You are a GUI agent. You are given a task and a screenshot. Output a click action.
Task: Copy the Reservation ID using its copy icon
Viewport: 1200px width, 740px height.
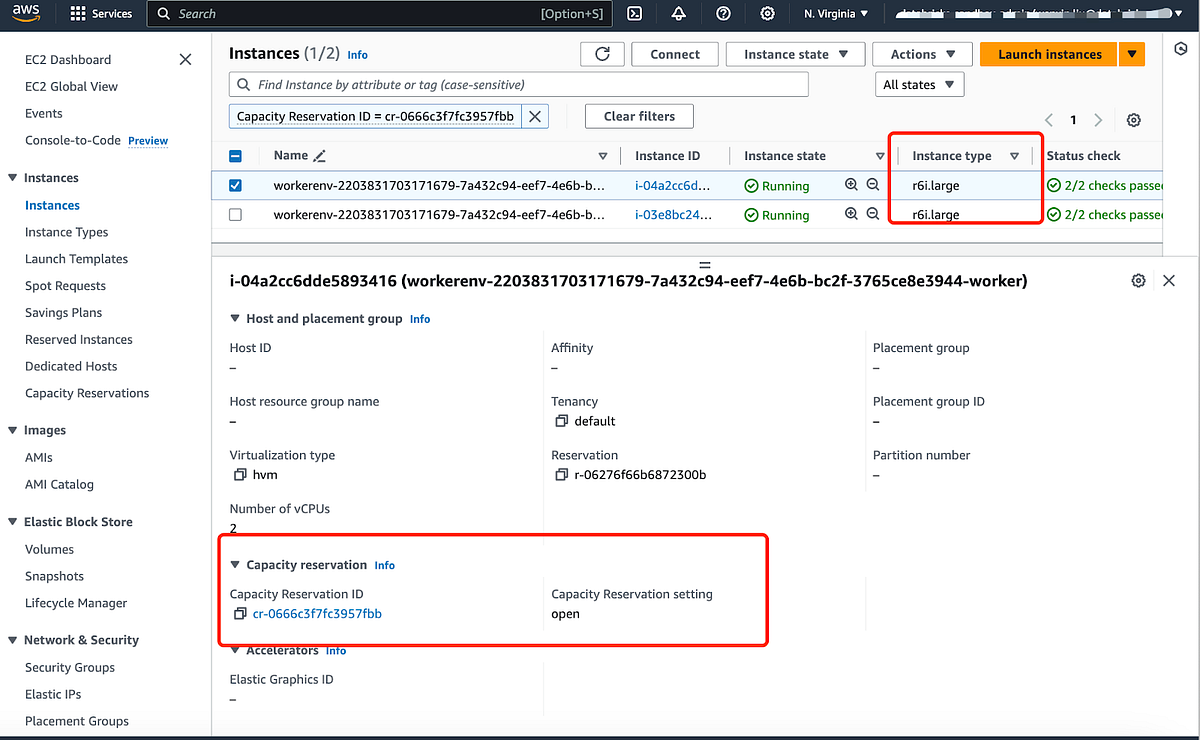tap(561, 475)
